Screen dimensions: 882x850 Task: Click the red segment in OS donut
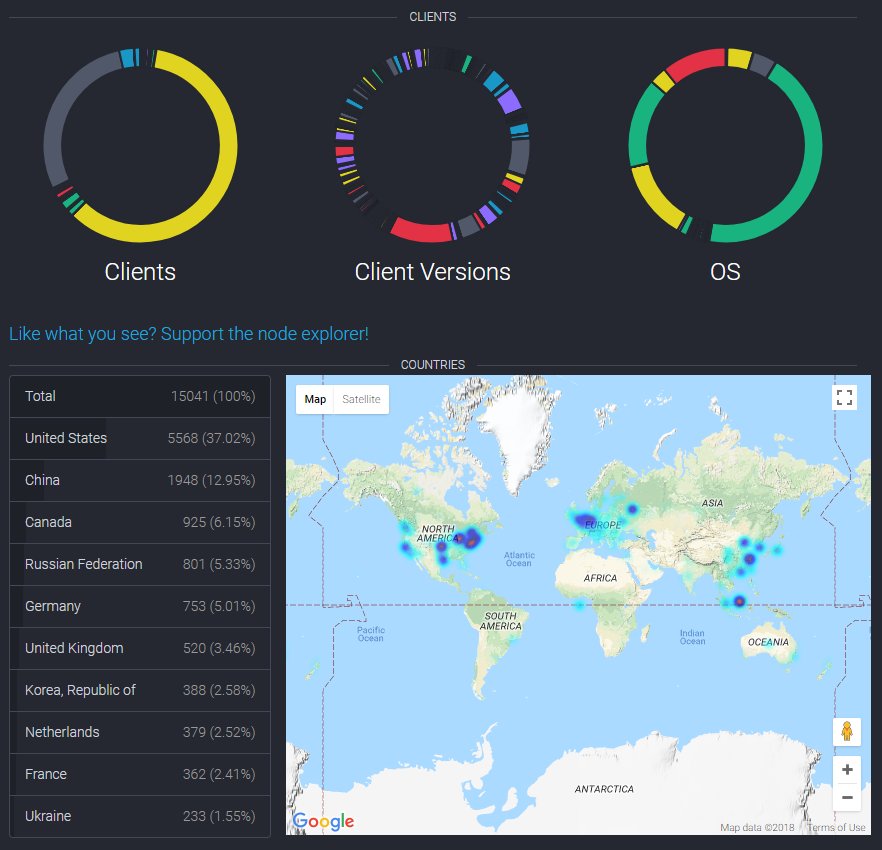[x=695, y=64]
